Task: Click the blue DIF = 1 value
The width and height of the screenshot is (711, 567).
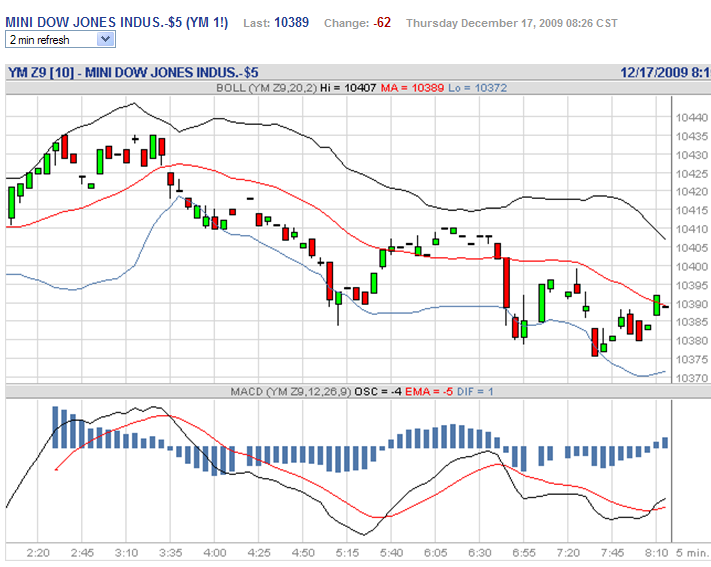Action: (x=475, y=391)
